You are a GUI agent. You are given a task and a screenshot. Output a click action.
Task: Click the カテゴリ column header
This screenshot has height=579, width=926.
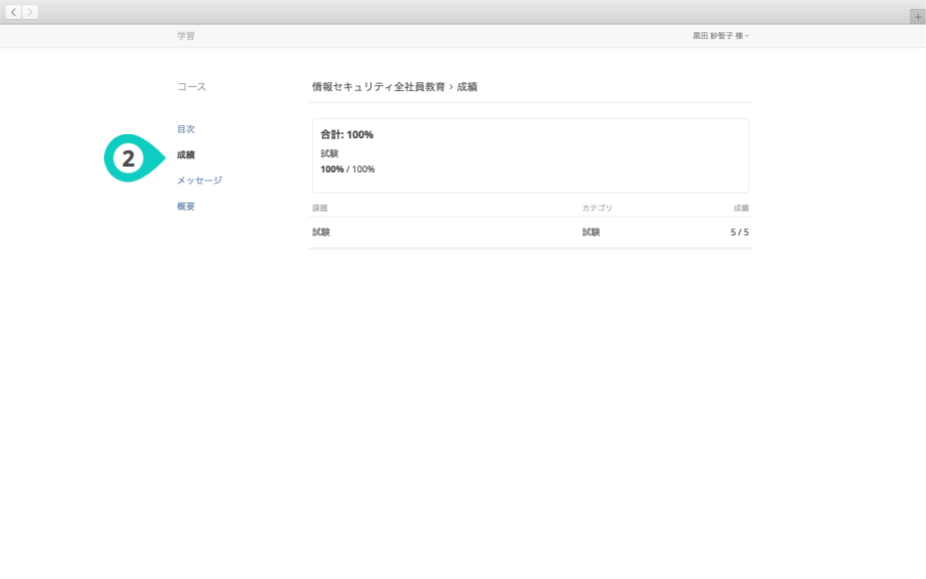597,208
